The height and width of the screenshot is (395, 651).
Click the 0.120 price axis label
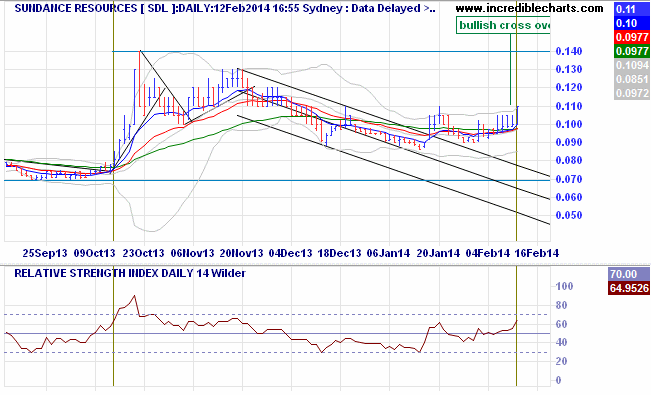click(x=569, y=88)
